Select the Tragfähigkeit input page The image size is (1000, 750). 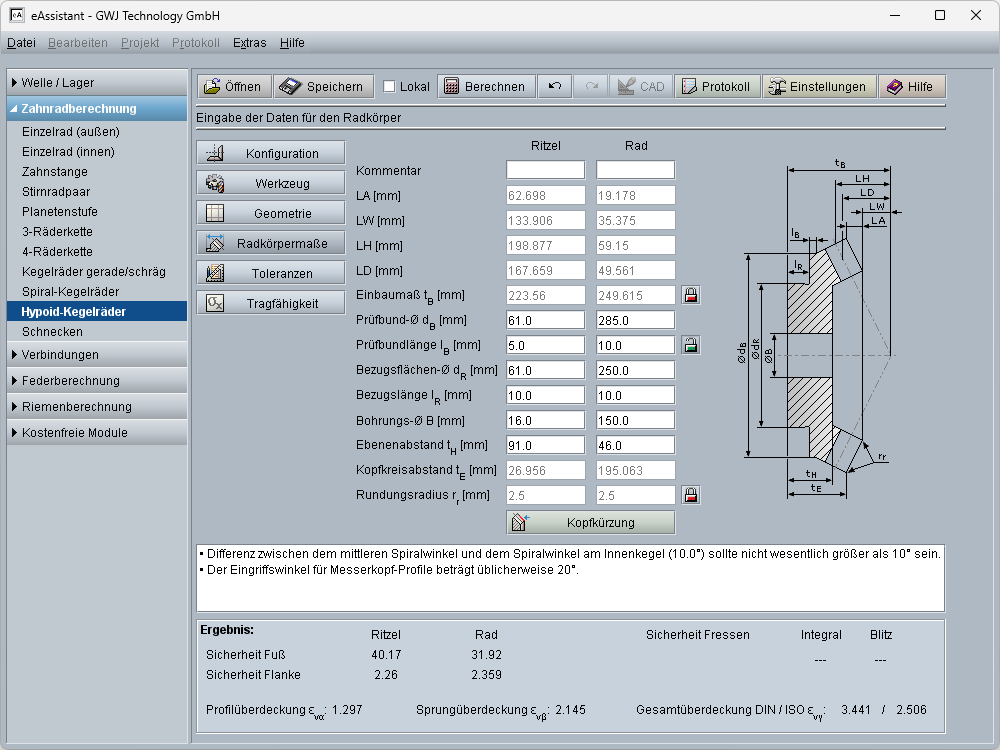tap(271, 304)
